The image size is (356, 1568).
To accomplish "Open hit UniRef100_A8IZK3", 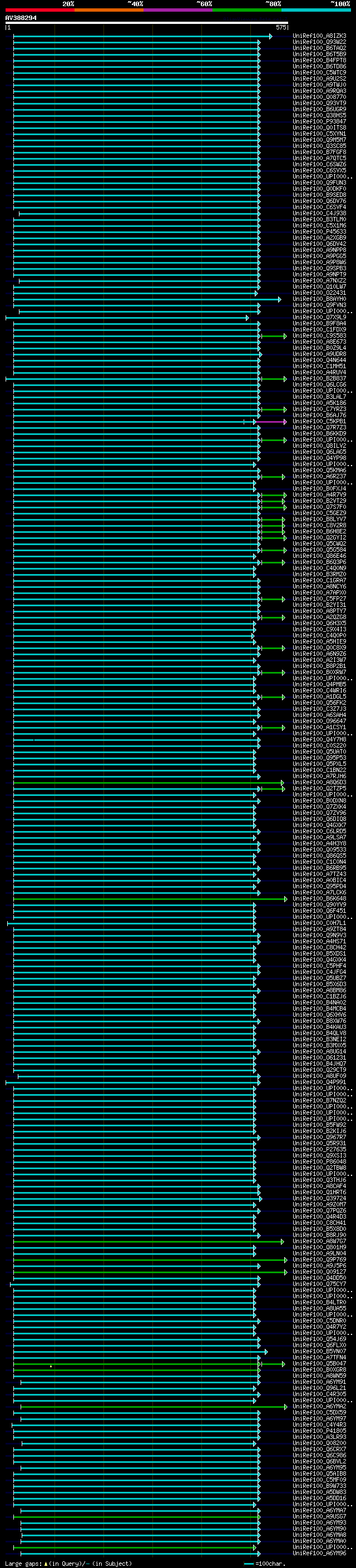I will 319,36.
